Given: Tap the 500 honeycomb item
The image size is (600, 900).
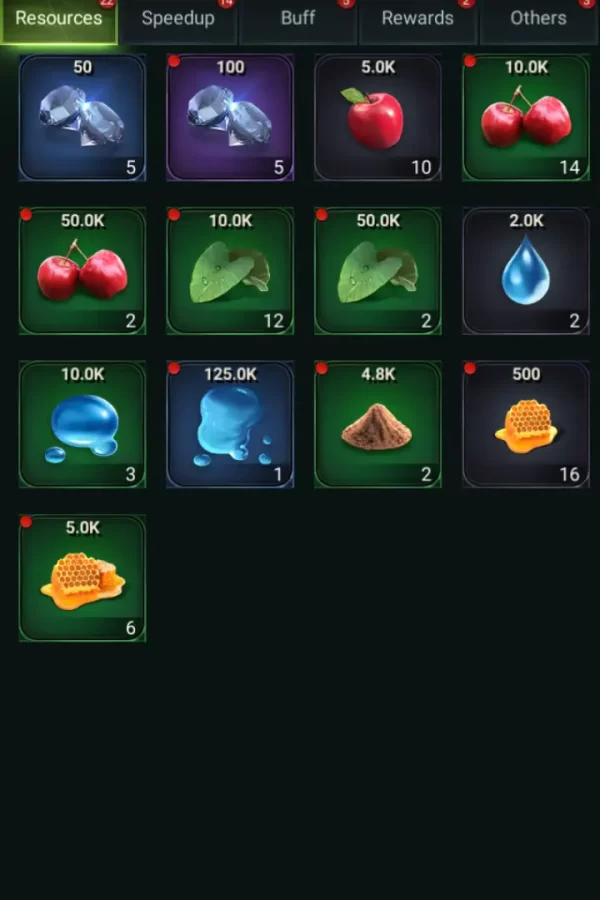Looking at the screenshot, I should pyautogui.click(x=526, y=424).
